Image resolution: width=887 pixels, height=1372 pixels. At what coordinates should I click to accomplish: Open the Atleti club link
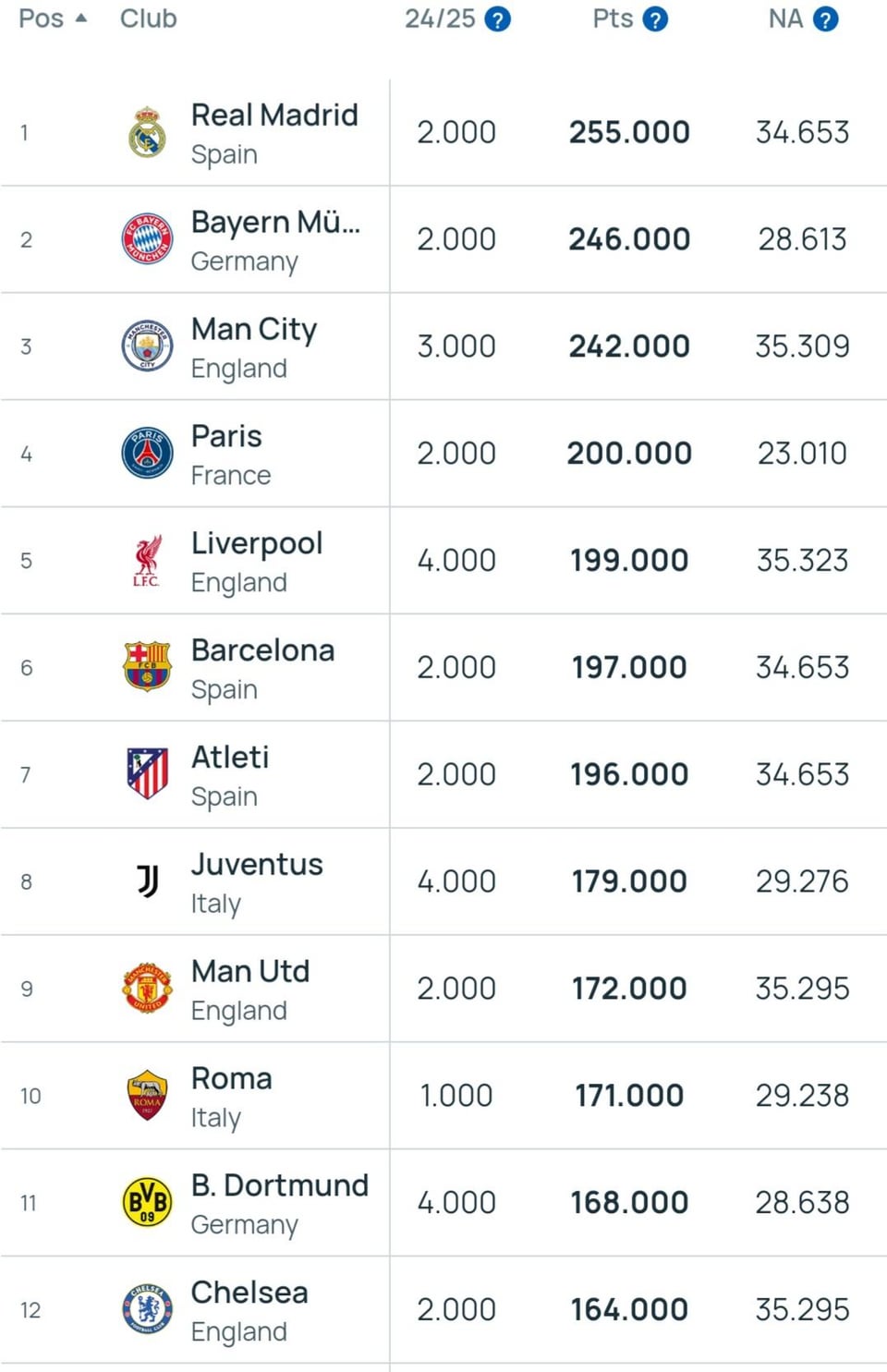pyautogui.click(x=230, y=758)
